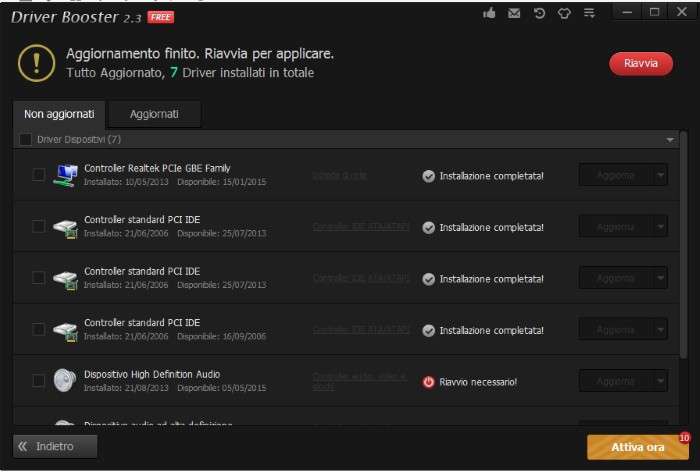Viewport: 700px width, 473px height.
Task: Click the Driver Booster 2.3 title
Action: pyautogui.click(x=76, y=17)
